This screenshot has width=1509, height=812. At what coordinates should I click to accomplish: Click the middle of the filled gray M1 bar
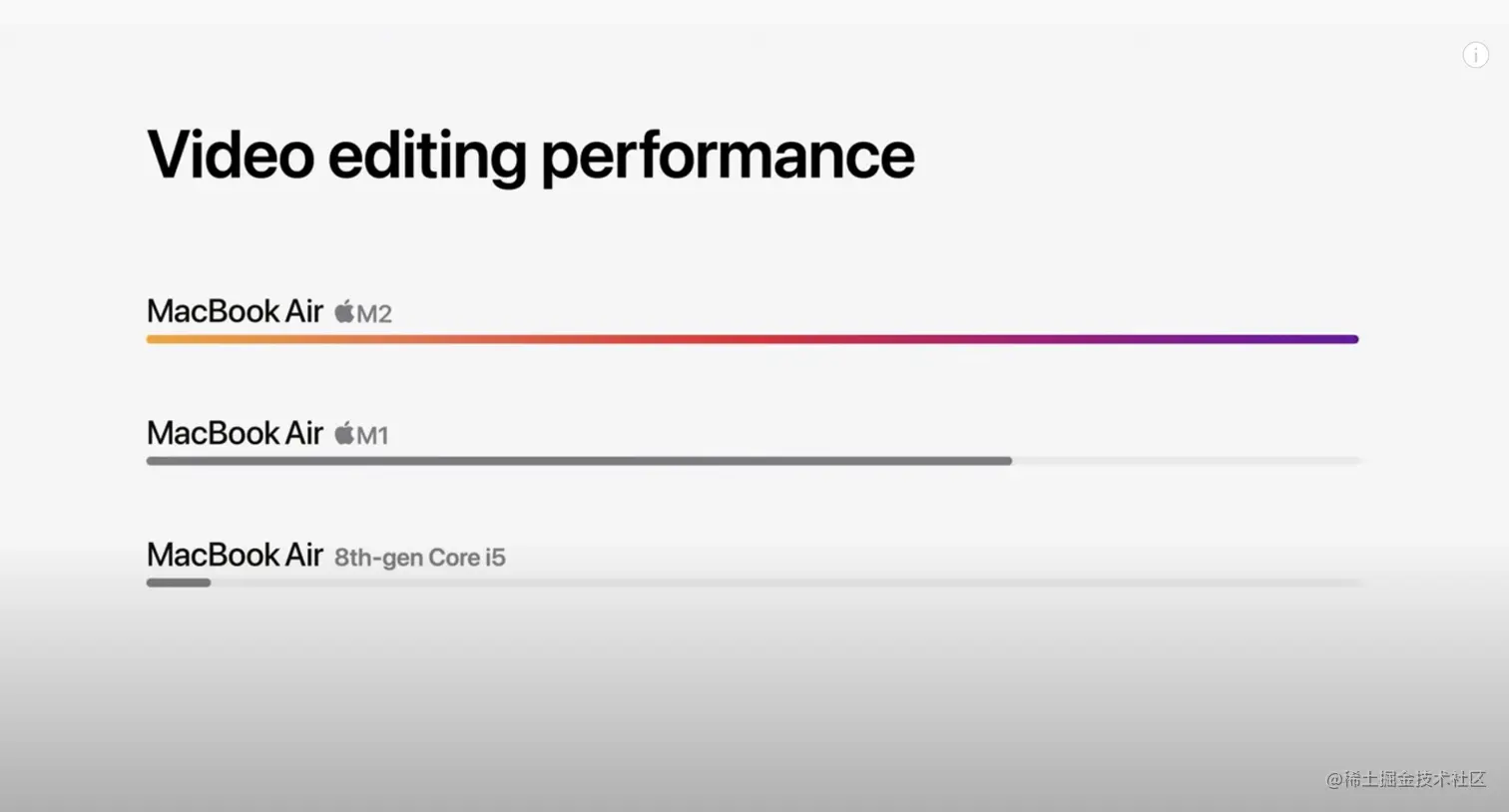pos(579,461)
